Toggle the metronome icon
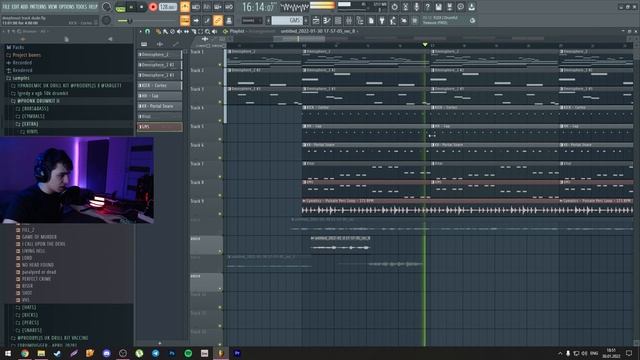This screenshot has width=640, height=360. coord(185,7)
